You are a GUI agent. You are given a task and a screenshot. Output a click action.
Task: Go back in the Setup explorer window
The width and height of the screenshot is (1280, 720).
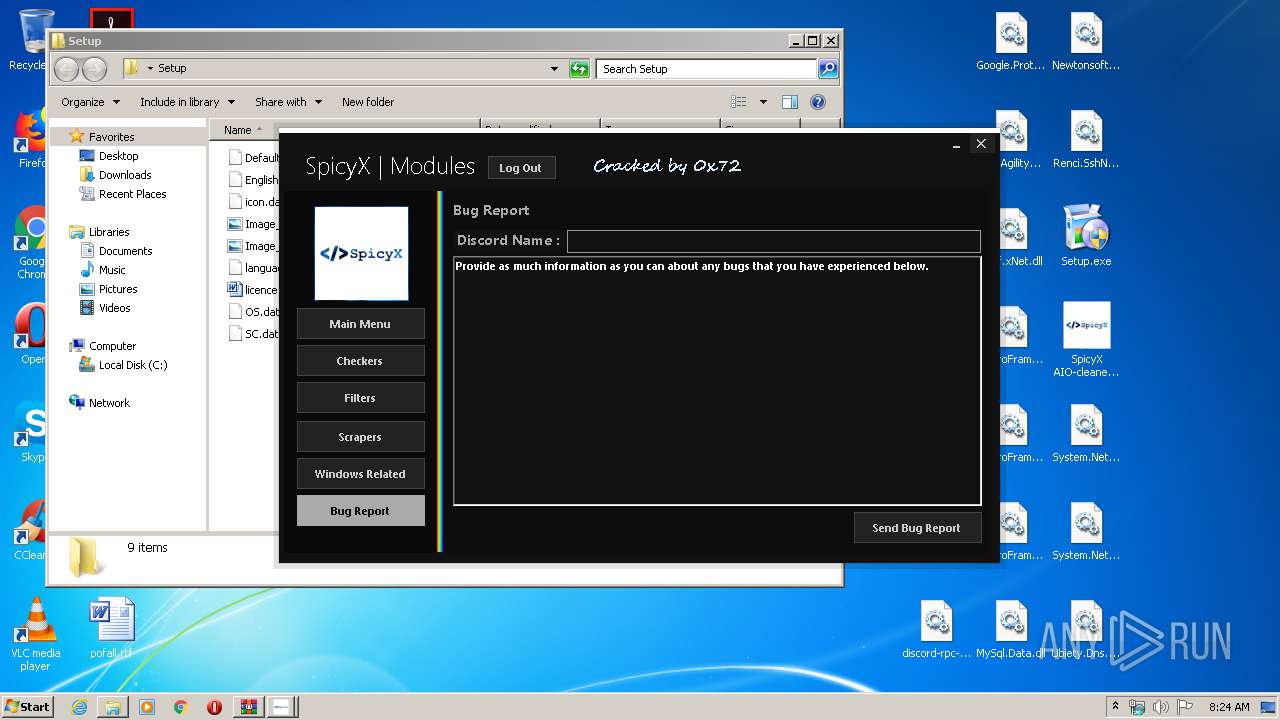click(x=67, y=69)
